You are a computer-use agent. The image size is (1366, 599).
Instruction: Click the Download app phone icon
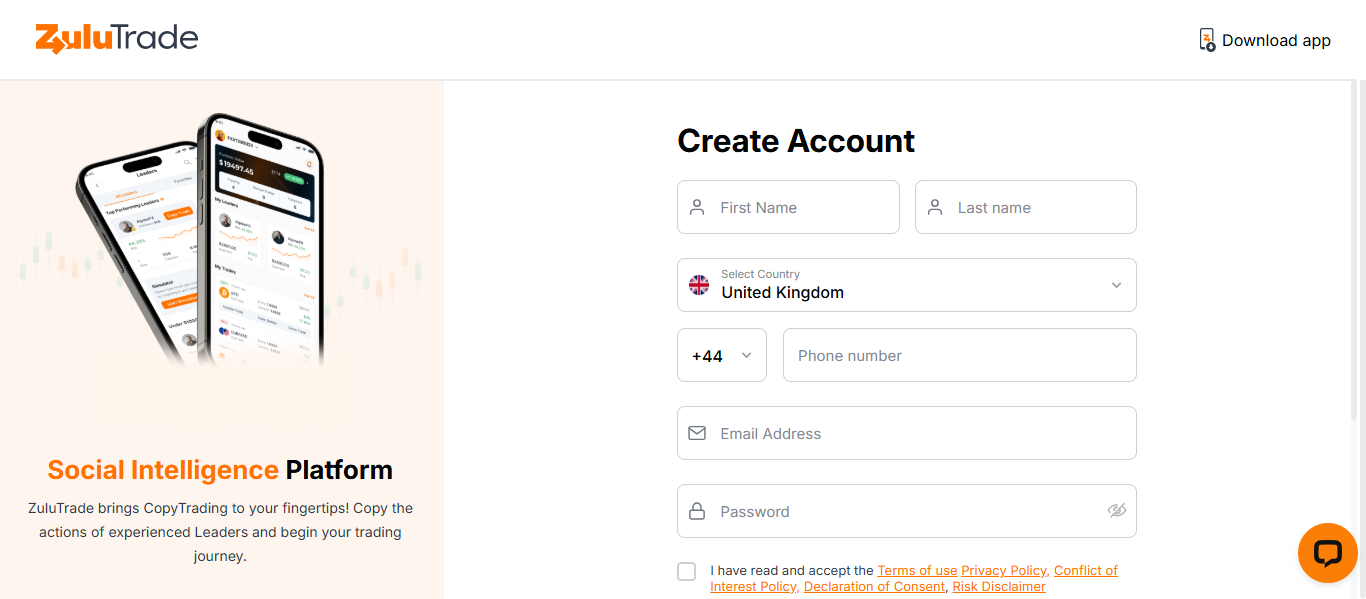point(1206,39)
